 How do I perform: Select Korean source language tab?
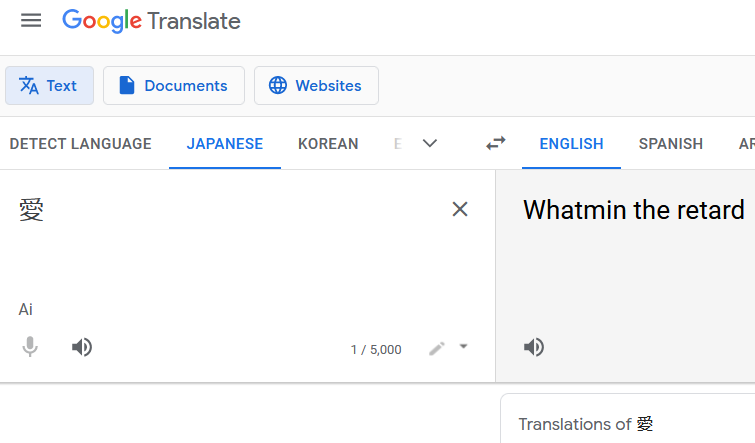pyautogui.click(x=328, y=144)
